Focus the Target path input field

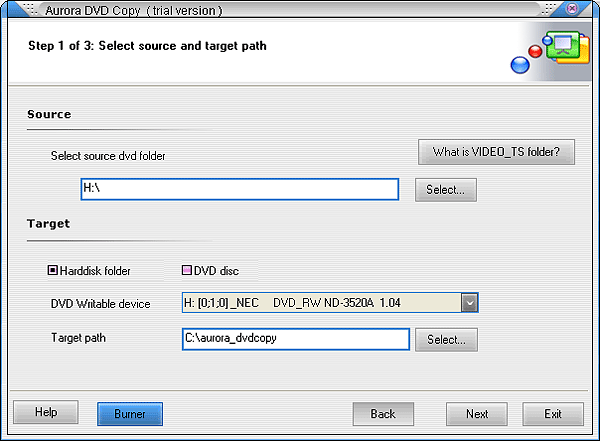click(x=295, y=340)
